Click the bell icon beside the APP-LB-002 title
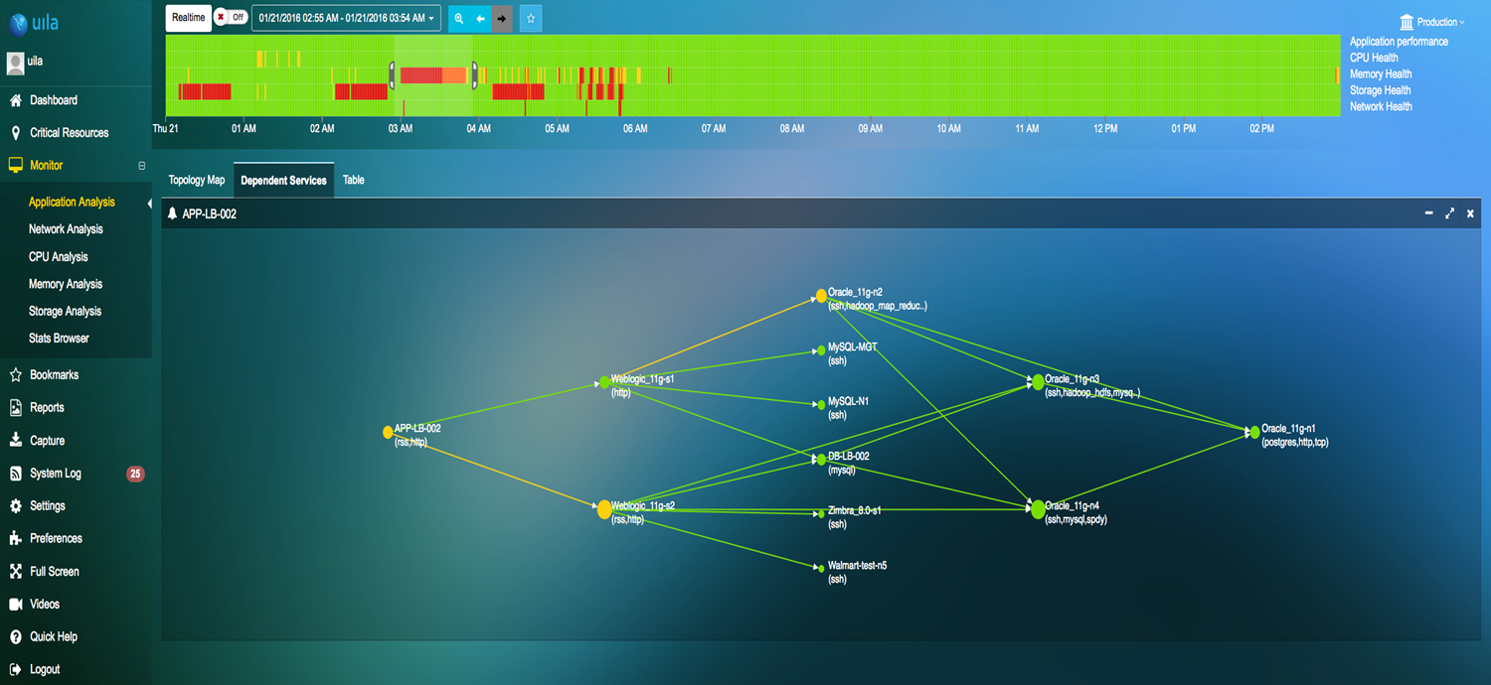1491x685 pixels. (172, 214)
